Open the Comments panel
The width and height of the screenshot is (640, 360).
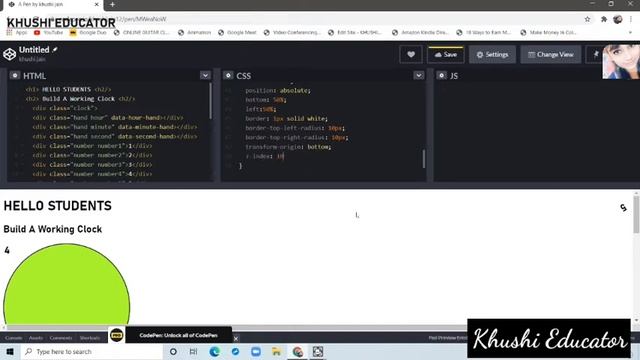pyautogui.click(x=61, y=338)
